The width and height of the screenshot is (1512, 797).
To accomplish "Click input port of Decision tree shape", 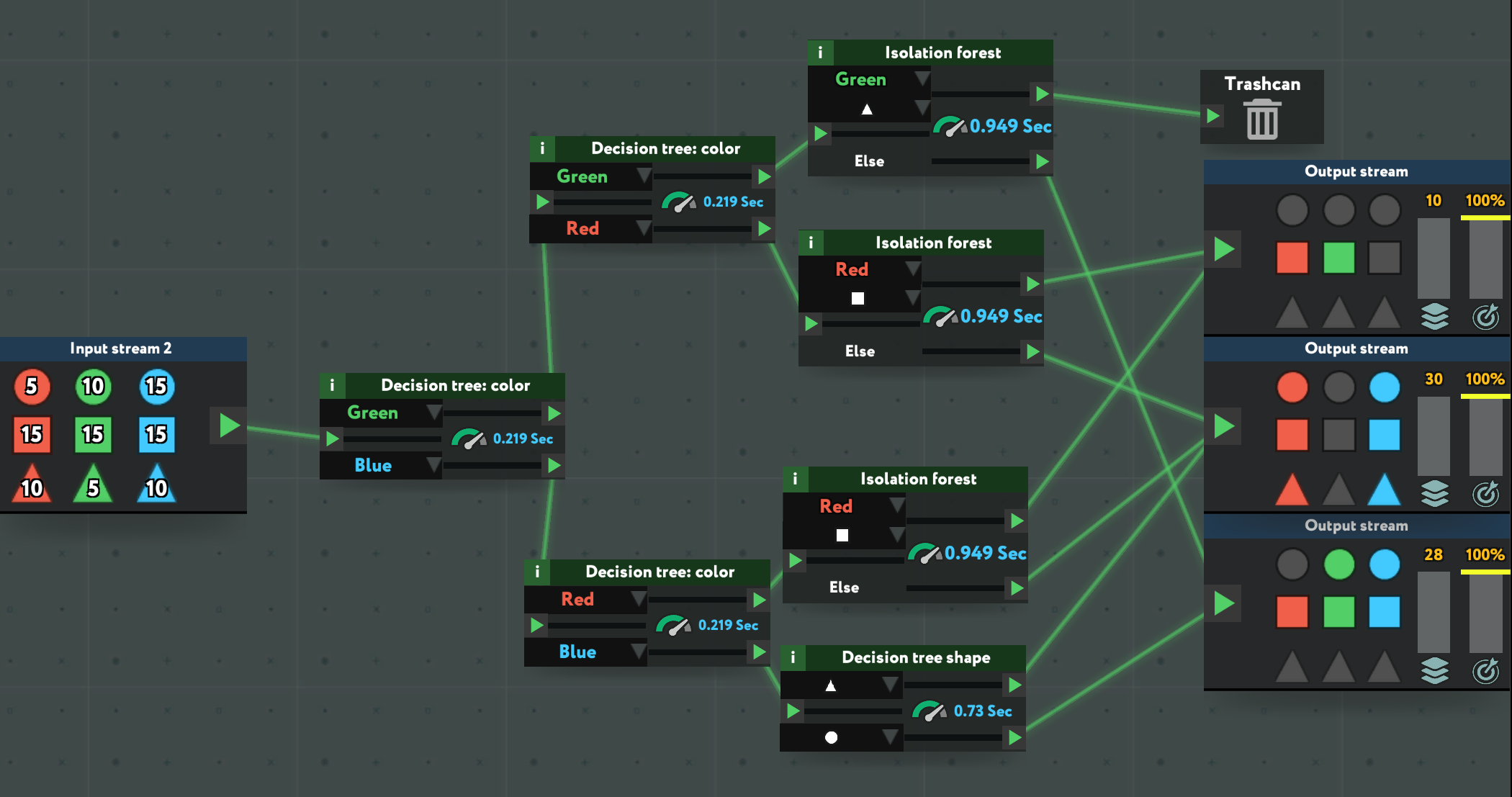I will coord(793,711).
